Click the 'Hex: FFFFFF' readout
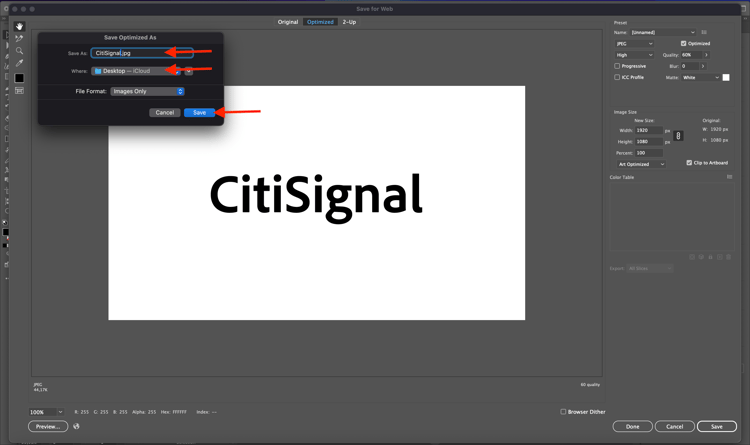The width and height of the screenshot is (750, 445). tap(174, 412)
